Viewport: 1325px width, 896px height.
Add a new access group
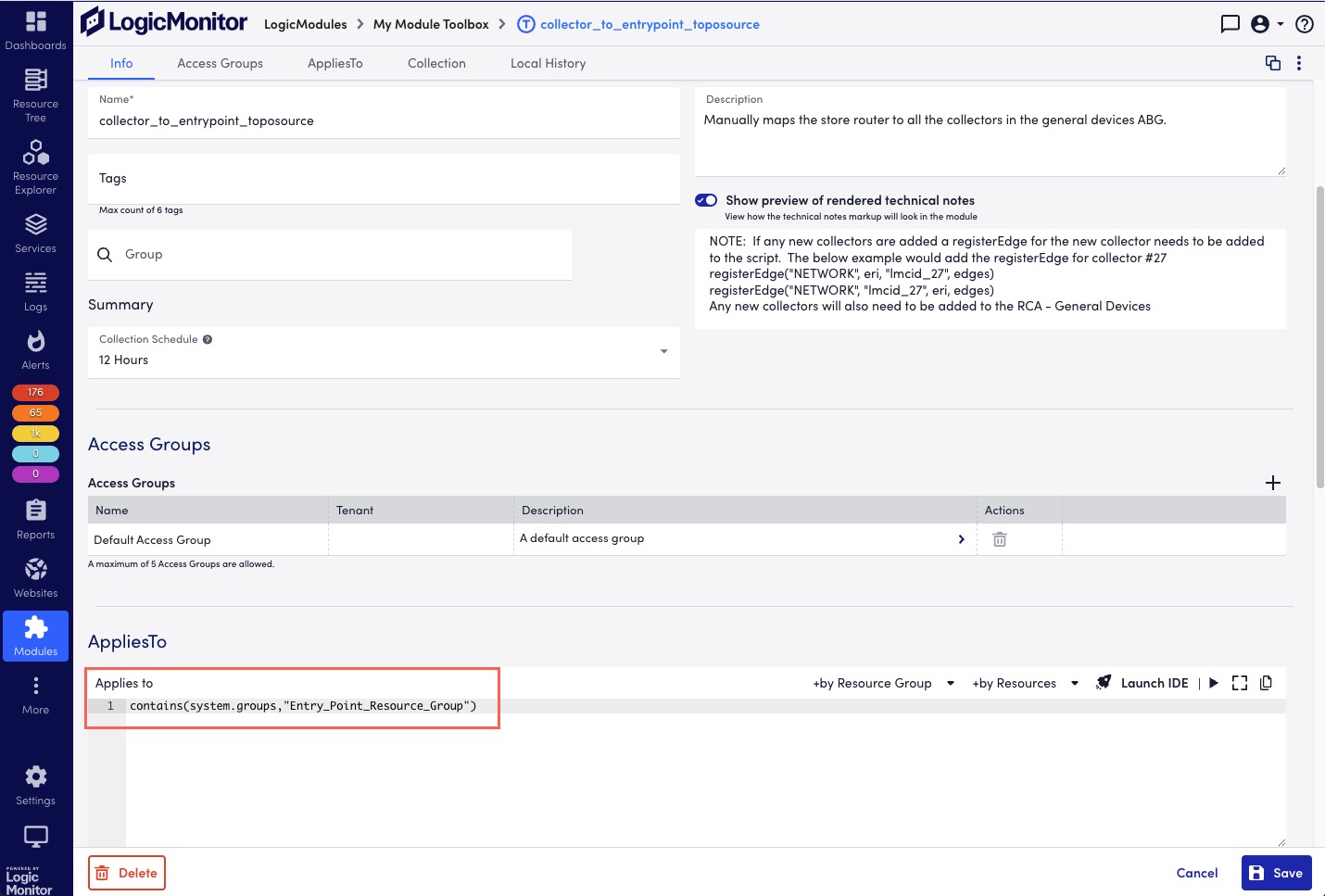(1273, 483)
